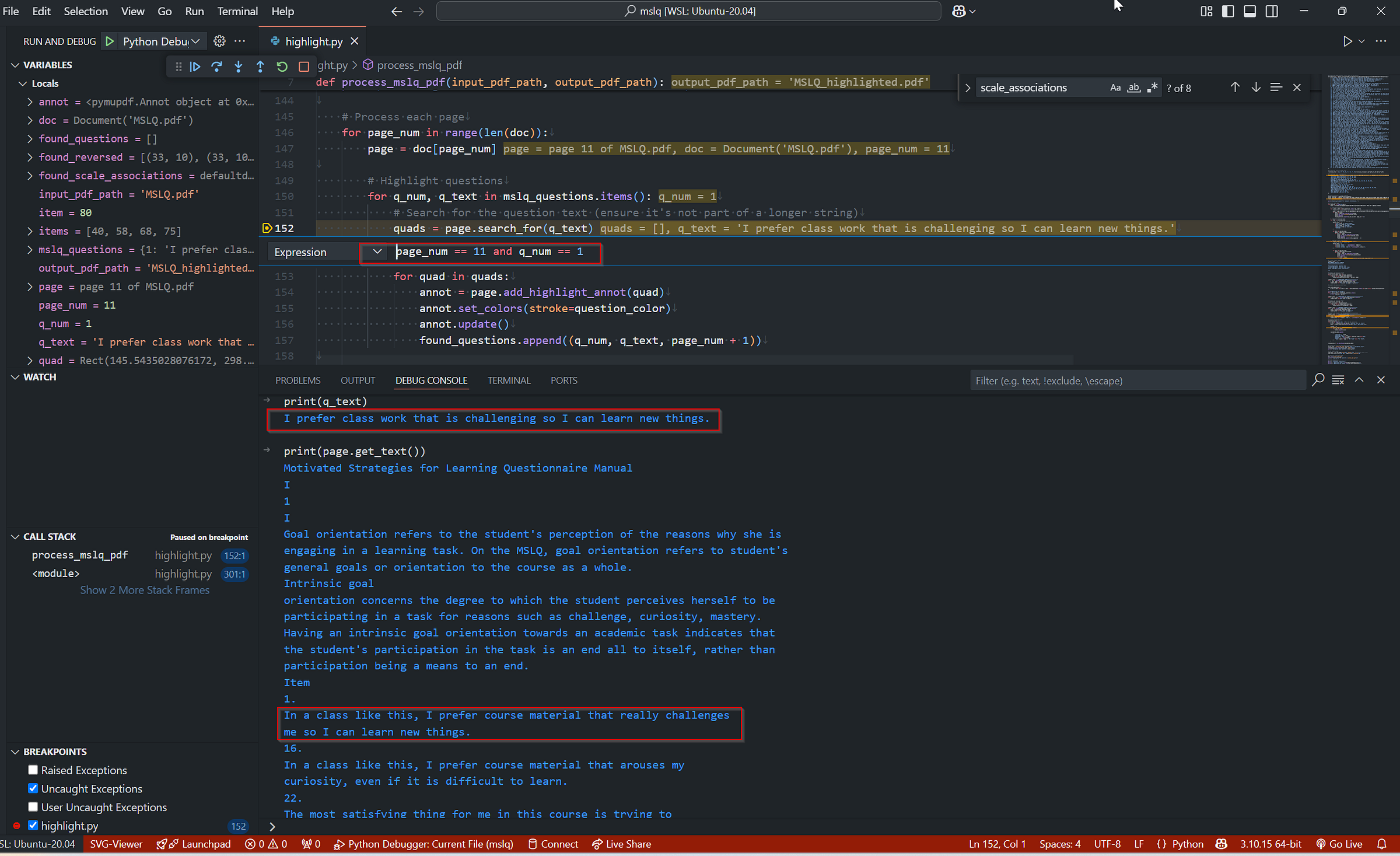The height and width of the screenshot is (856, 1400).
Task: Open the Terminal menu
Action: 237,11
